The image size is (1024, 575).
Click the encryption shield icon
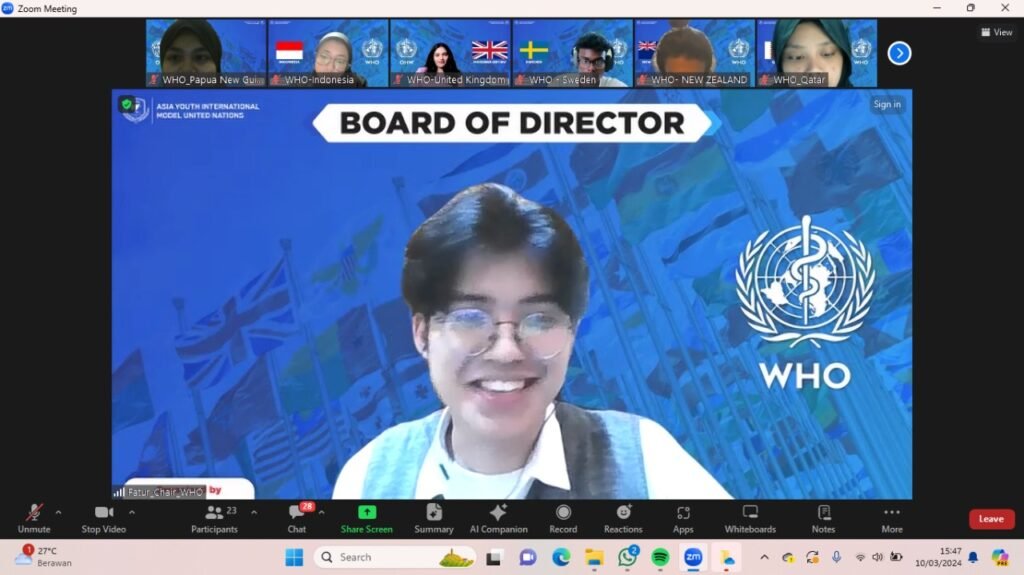[x=126, y=103]
